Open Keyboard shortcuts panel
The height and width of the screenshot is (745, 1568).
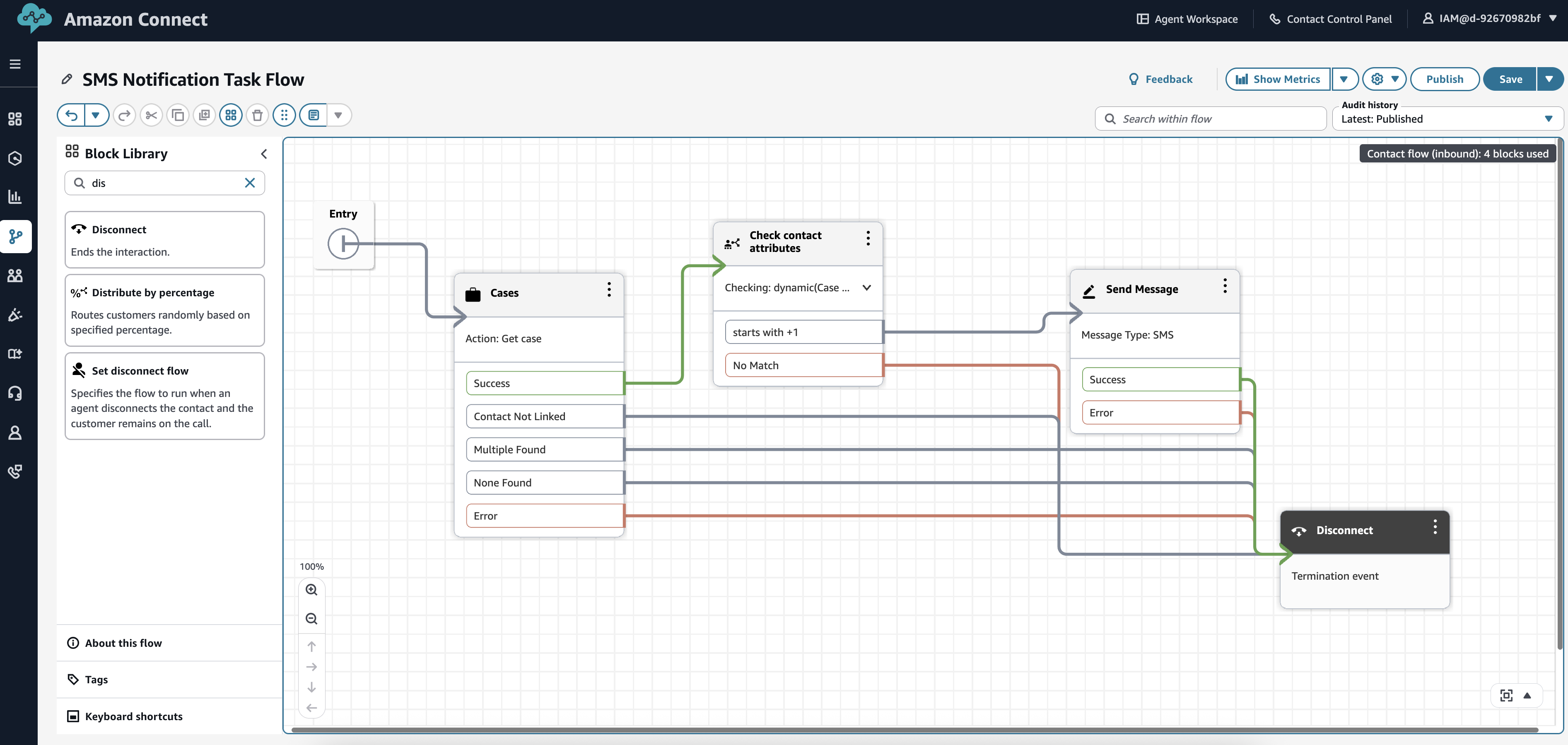[133, 716]
